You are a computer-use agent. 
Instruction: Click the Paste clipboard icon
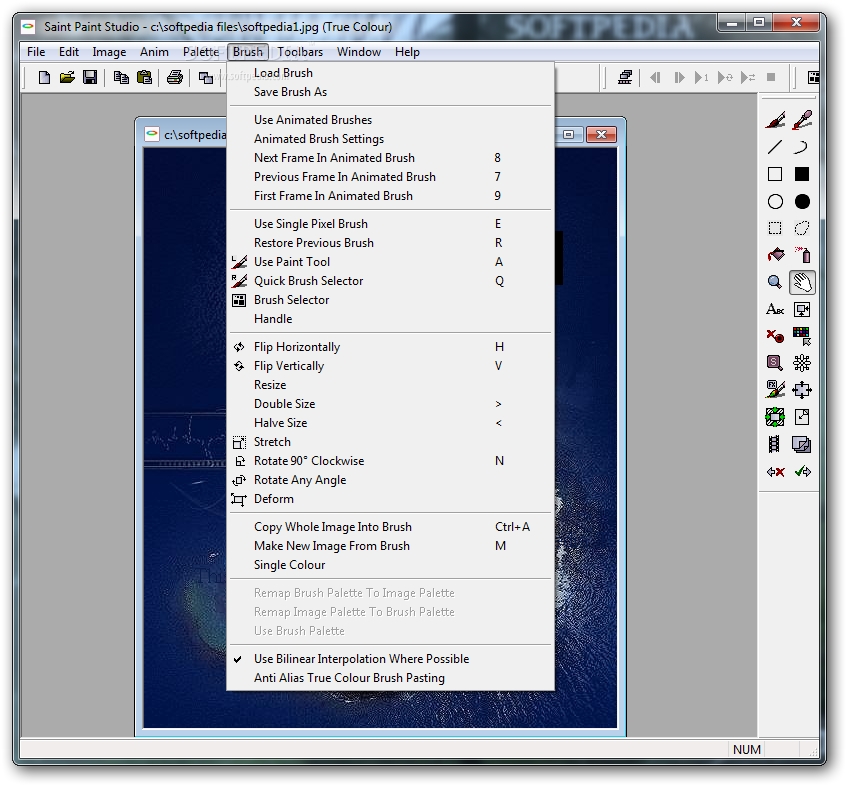point(144,77)
